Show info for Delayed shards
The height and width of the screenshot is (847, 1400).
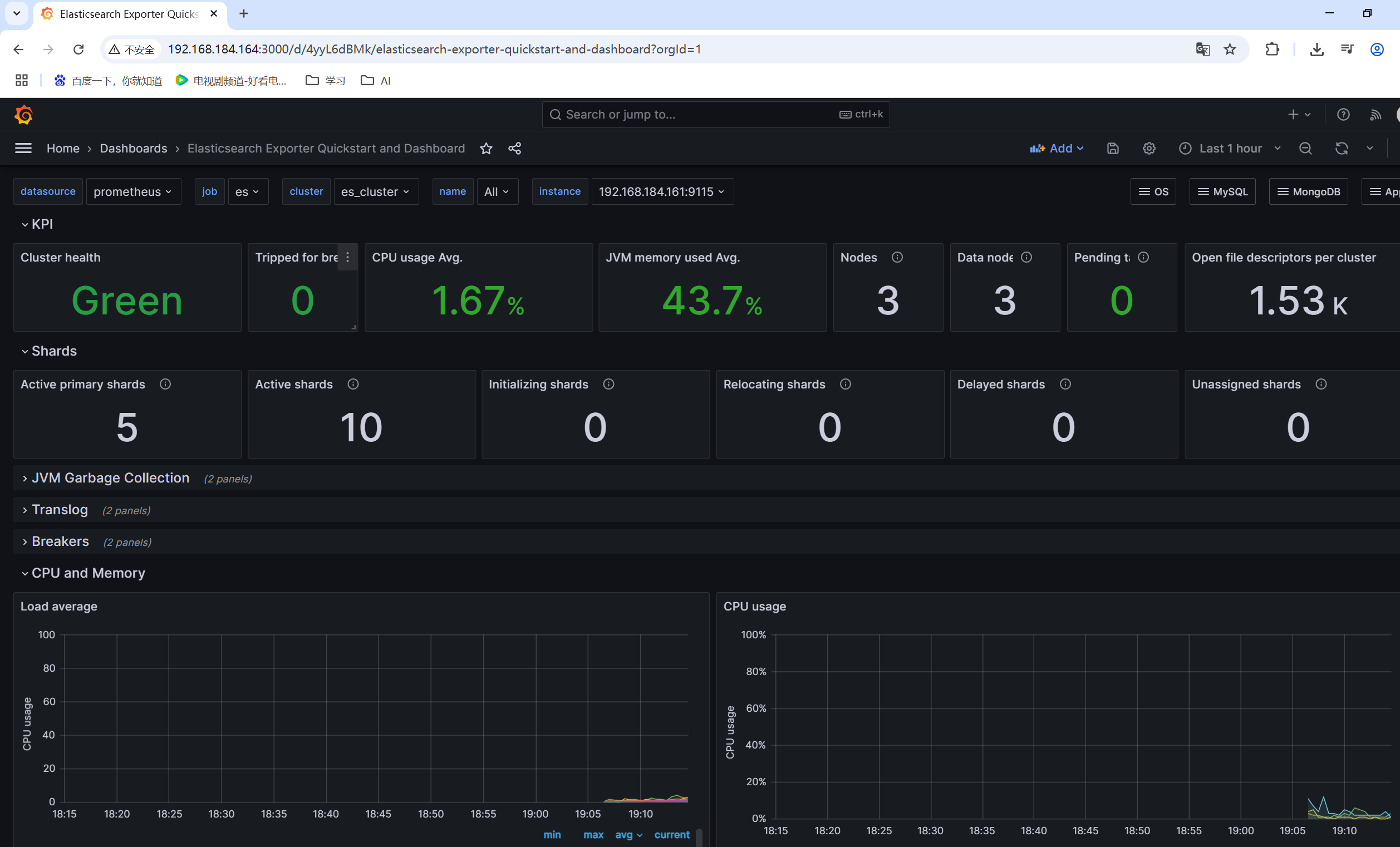point(1065,384)
